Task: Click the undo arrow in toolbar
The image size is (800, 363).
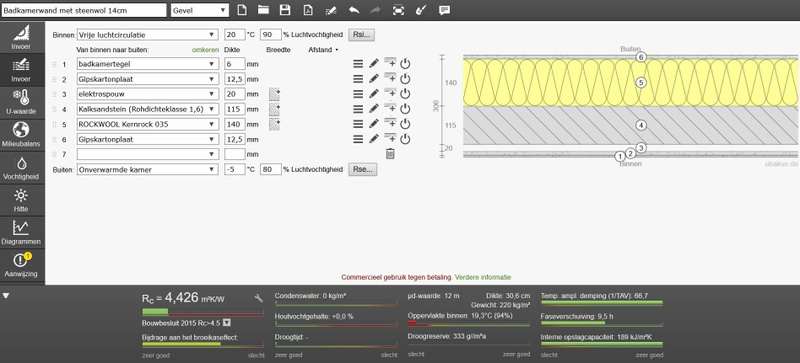Action: pyautogui.click(x=354, y=10)
